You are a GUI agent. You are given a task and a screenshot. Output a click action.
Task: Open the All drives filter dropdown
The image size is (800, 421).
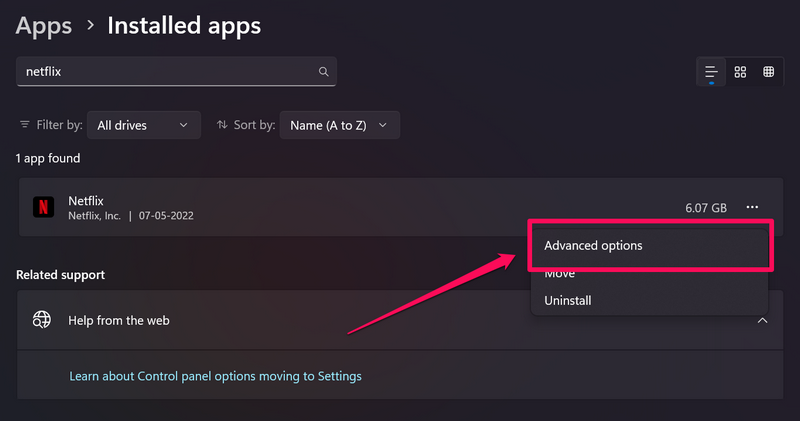pyautogui.click(x=143, y=125)
